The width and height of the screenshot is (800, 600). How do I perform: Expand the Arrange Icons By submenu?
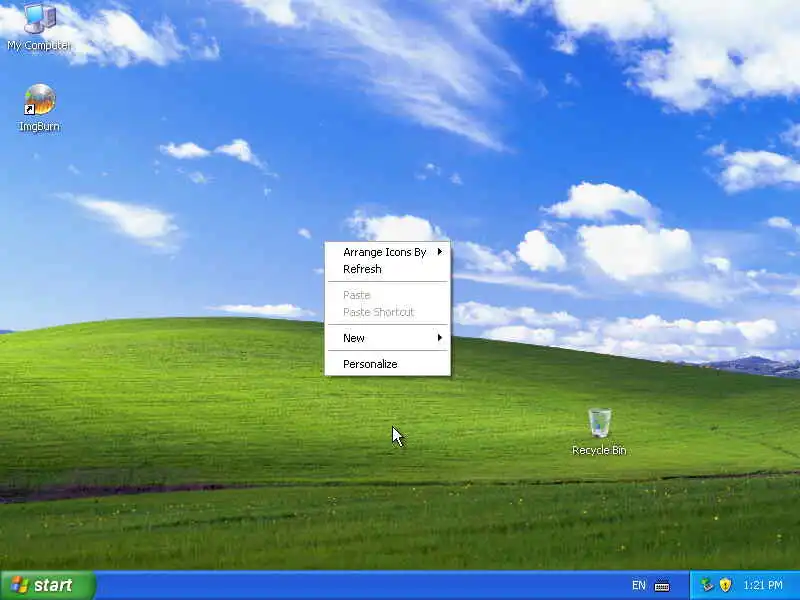click(x=388, y=252)
